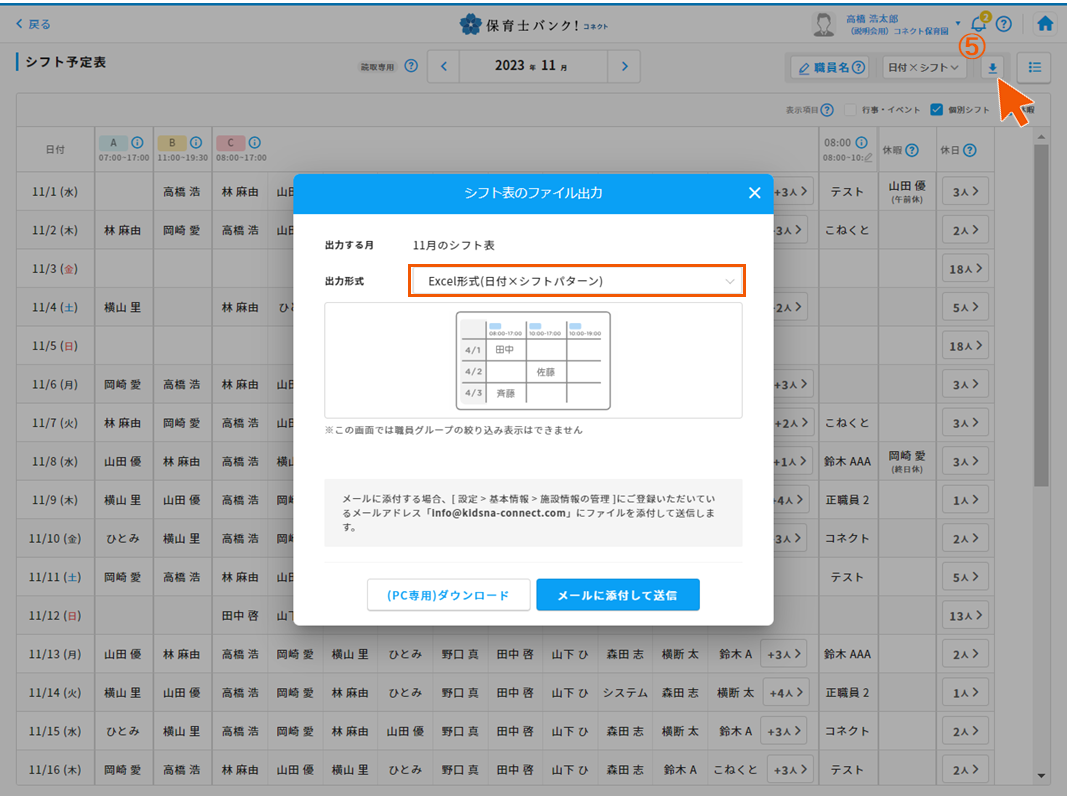Click the (PC専用)ダウンロード button
The width and height of the screenshot is (1067, 800).
click(x=447, y=595)
